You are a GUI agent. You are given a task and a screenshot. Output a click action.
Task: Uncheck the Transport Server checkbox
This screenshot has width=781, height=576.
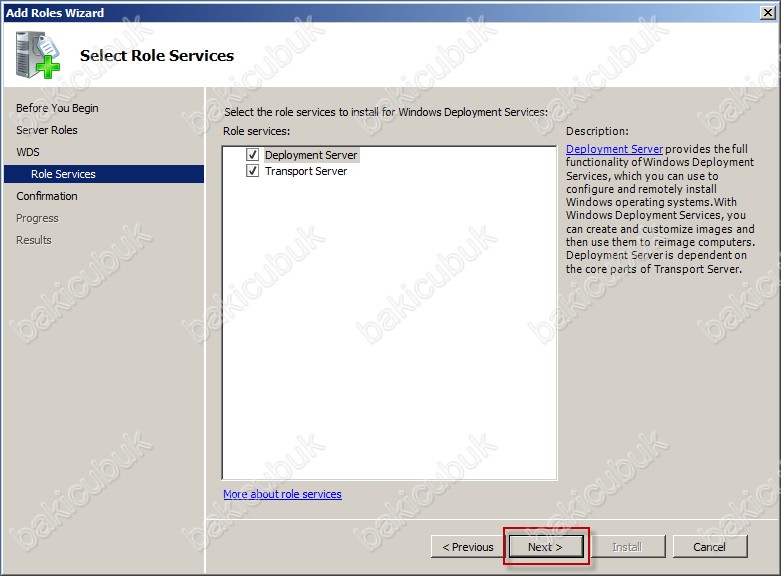[253, 171]
